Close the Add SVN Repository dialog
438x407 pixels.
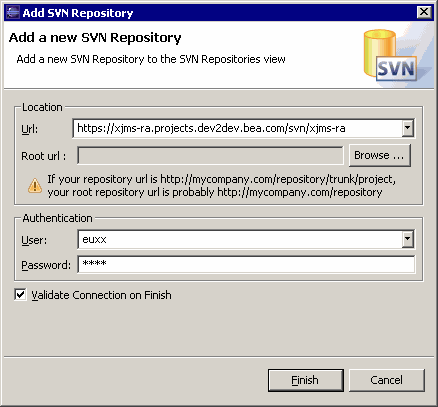coord(424,12)
